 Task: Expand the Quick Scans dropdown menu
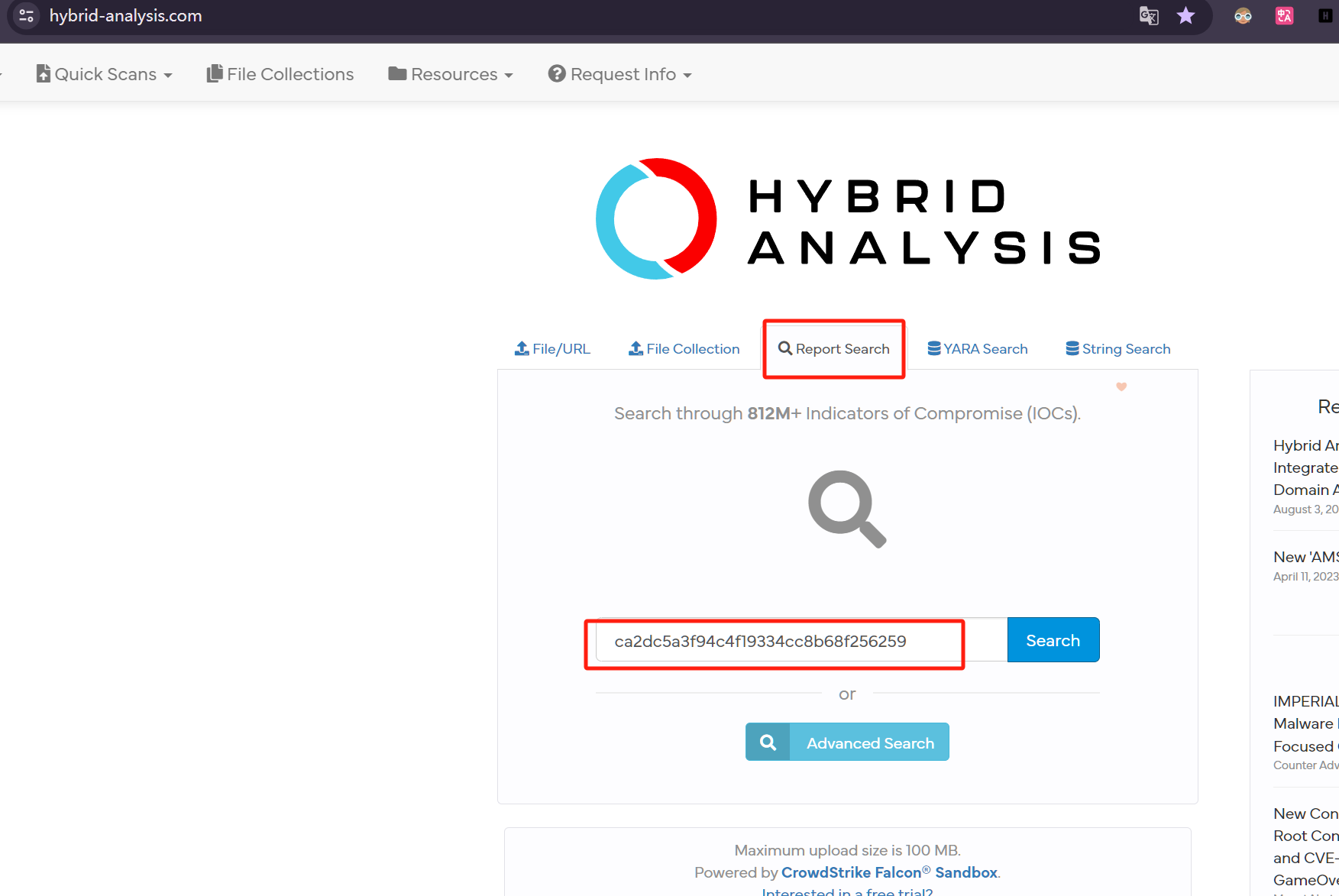(105, 74)
